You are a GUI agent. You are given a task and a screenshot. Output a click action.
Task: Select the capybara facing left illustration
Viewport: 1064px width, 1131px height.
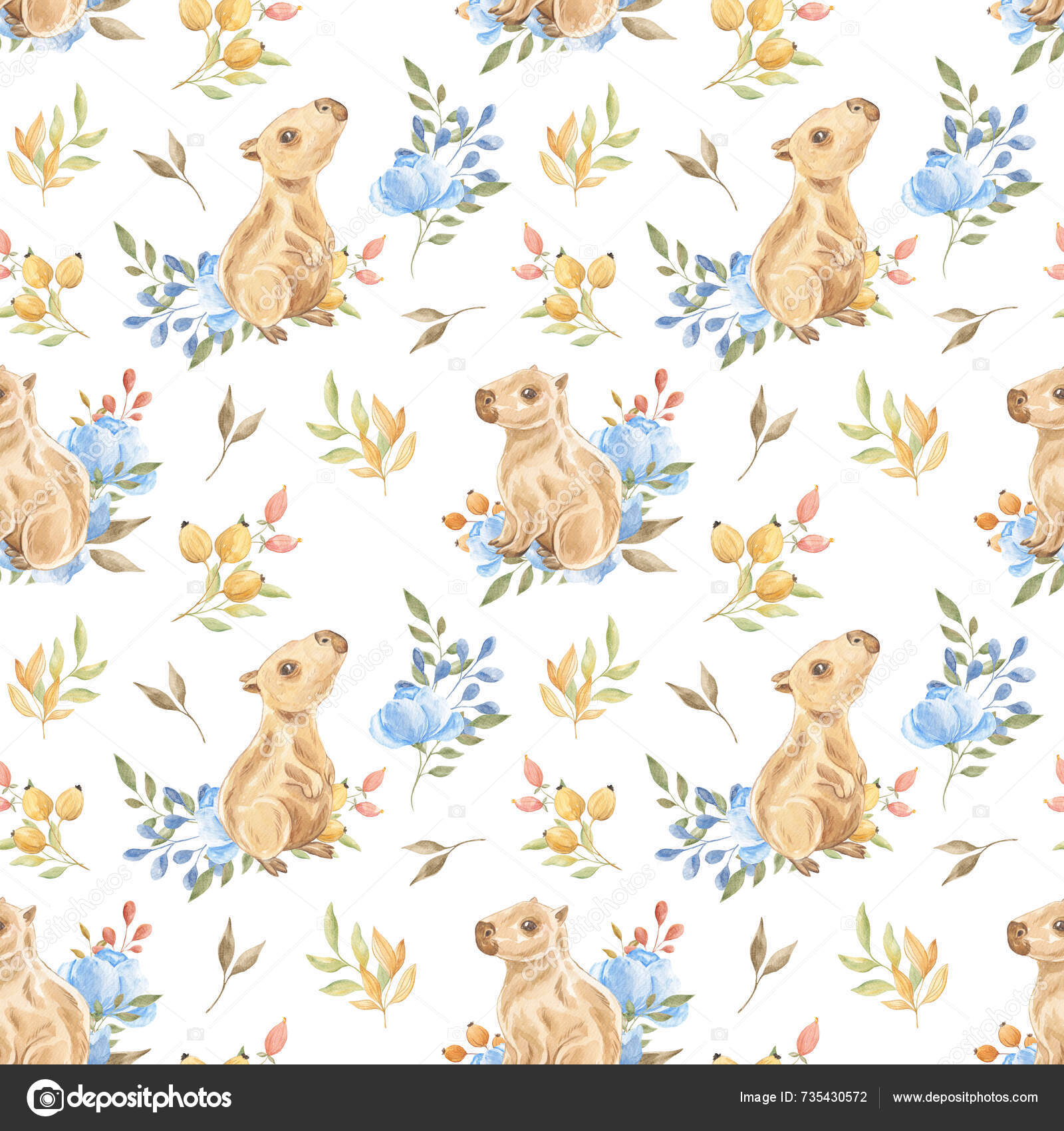532,466
